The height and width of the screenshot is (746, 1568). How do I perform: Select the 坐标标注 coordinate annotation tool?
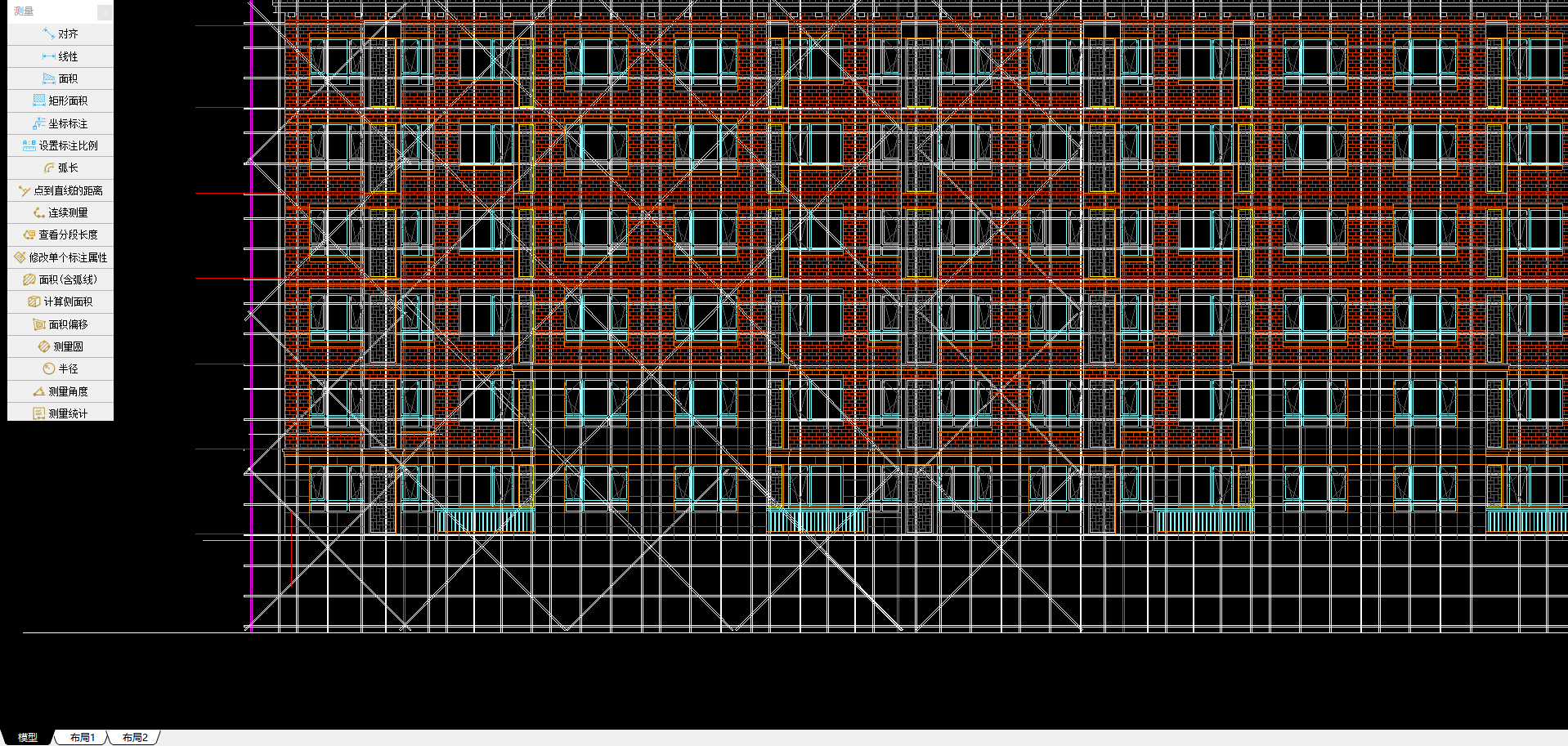click(60, 123)
